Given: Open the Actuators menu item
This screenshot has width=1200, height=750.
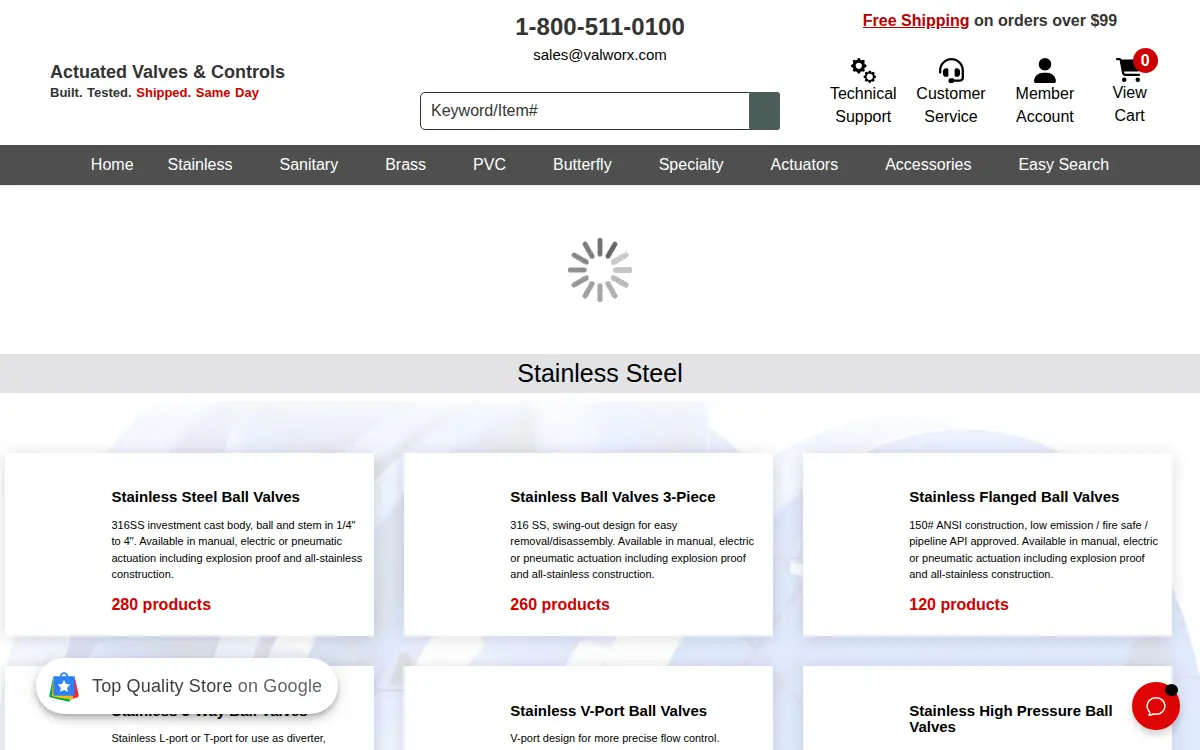Looking at the screenshot, I should [804, 165].
